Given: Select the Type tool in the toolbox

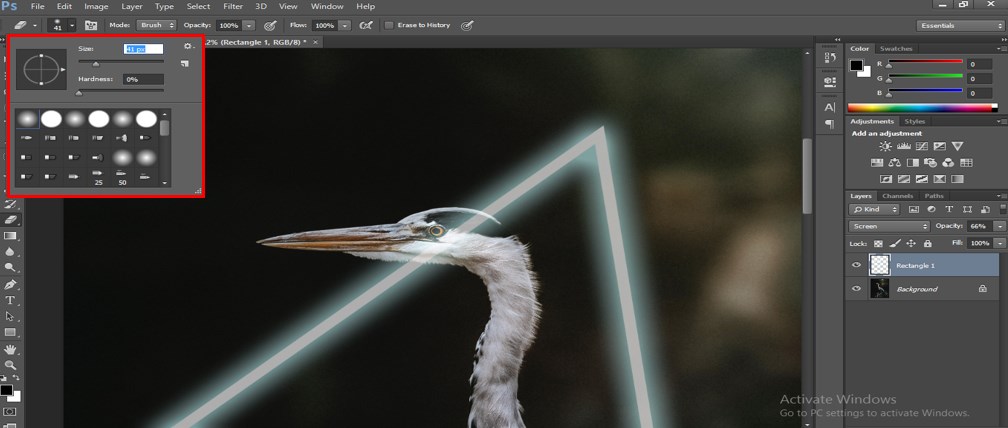Looking at the screenshot, I should pyautogui.click(x=11, y=300).
